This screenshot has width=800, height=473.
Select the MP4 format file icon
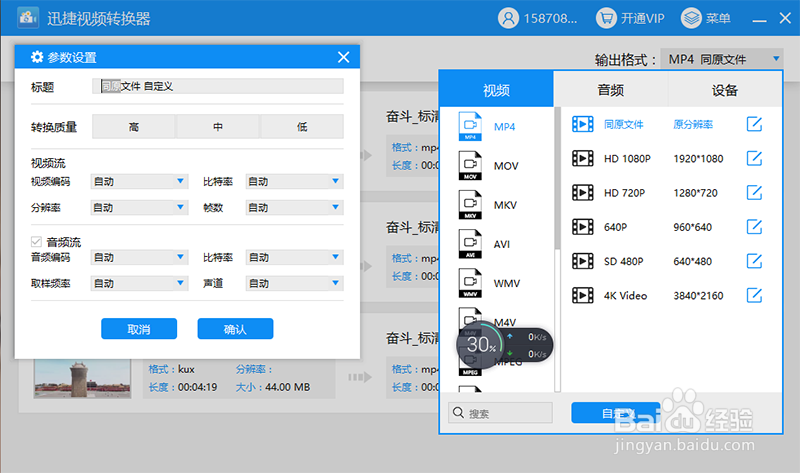coord(470,126)
